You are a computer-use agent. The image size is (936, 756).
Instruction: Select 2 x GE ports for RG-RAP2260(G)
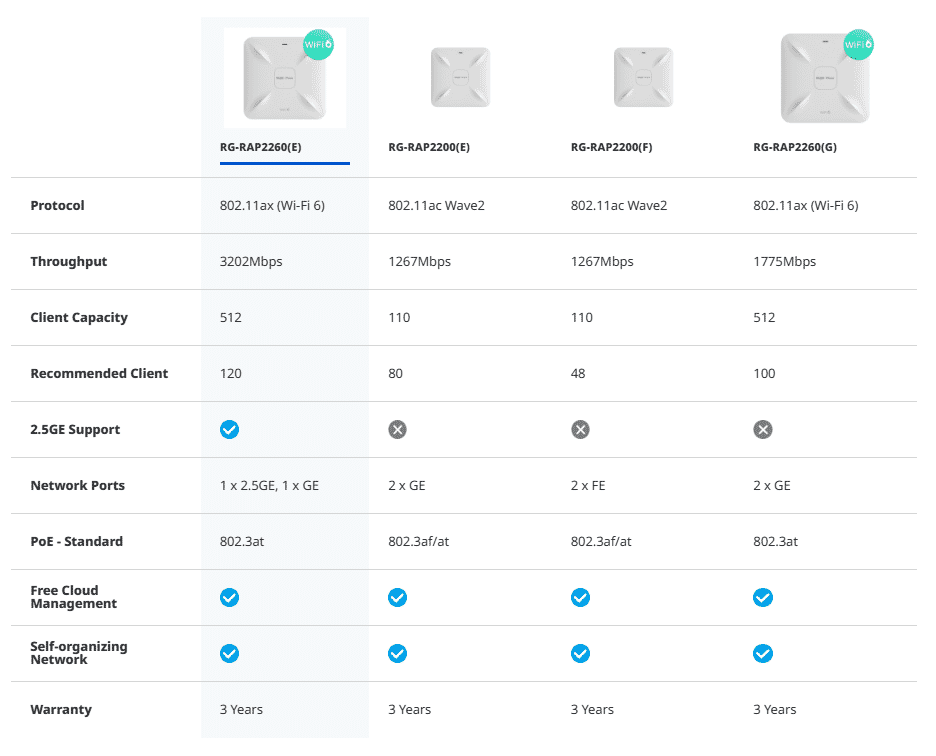[x=772, y=485]
